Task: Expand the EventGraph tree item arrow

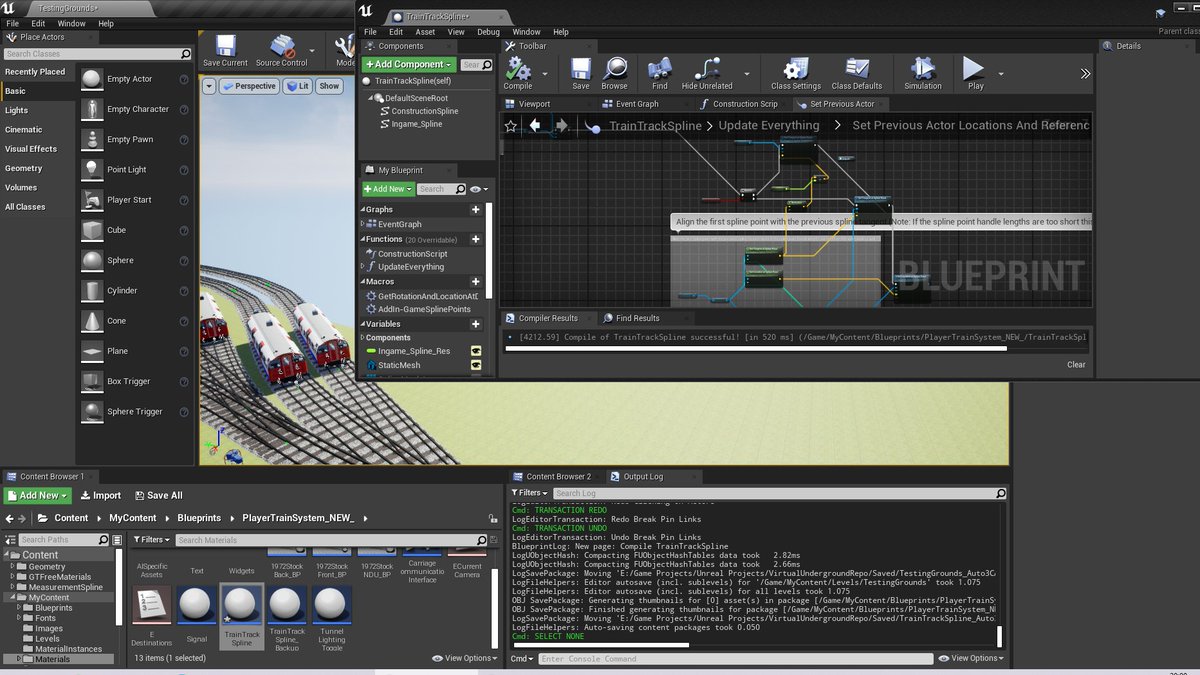Action: point(364,225)
